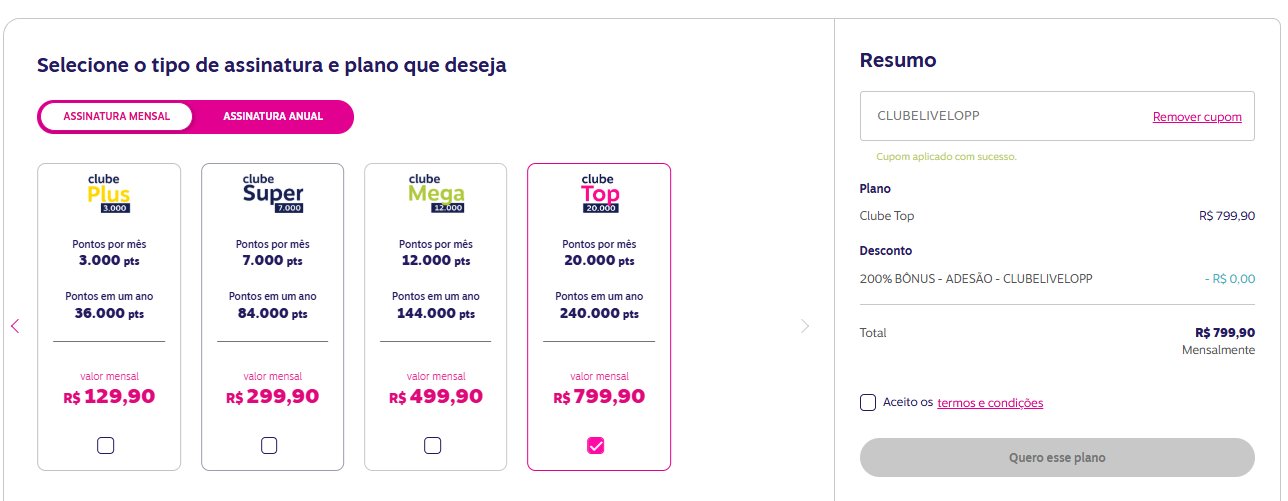
Task: Switch to Assinatura Mensal tab
Action: click(x=116, y=116)
